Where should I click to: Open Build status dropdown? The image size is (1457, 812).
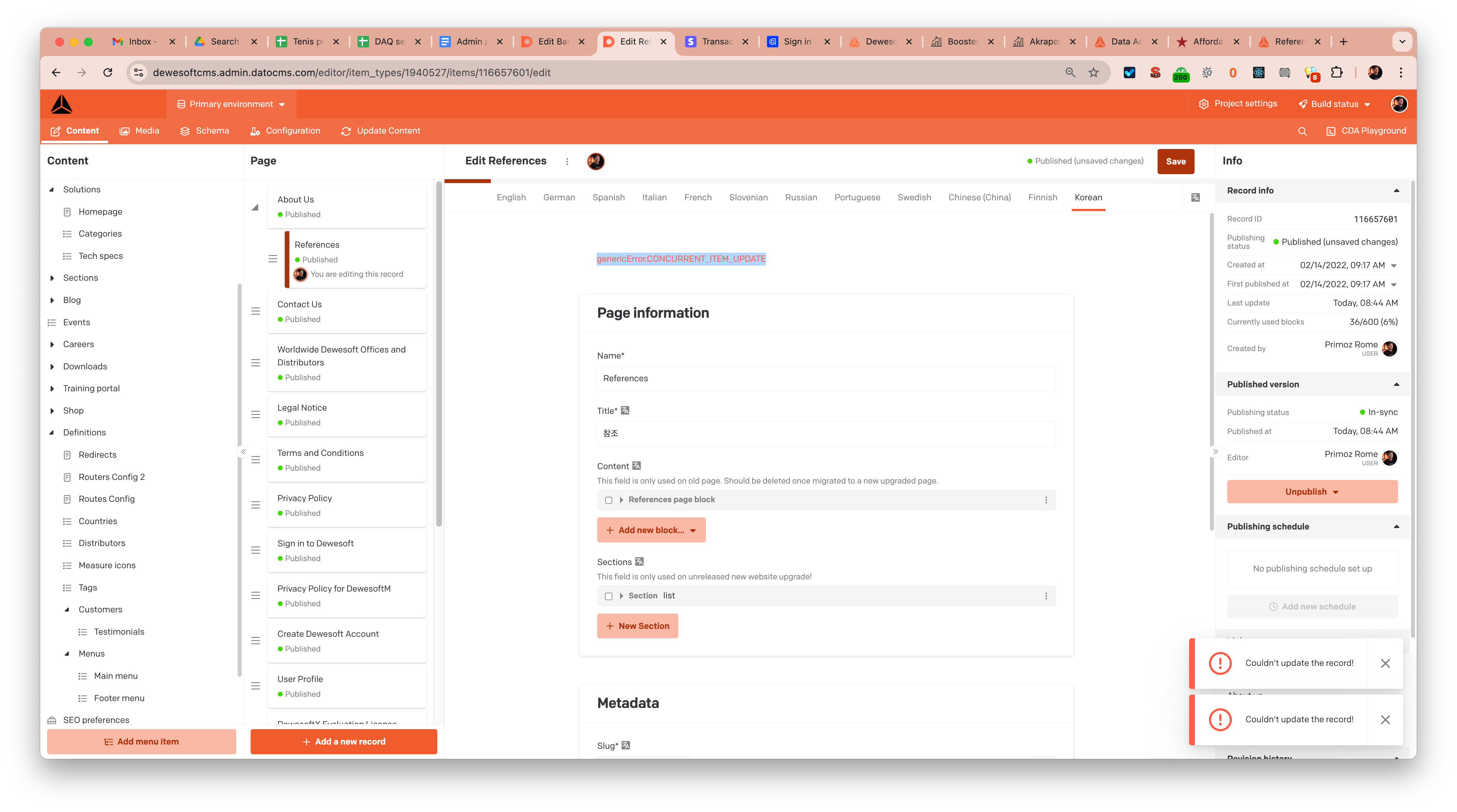click(x=1334, y=104)
